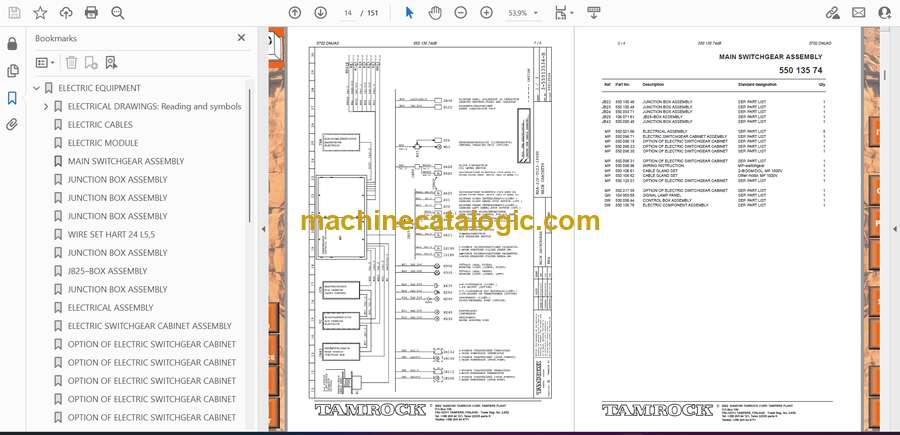Image resolution: width=900 pixels, height=435 pixels.
Task: Add a new bookmark
Action: coord(91,63)
